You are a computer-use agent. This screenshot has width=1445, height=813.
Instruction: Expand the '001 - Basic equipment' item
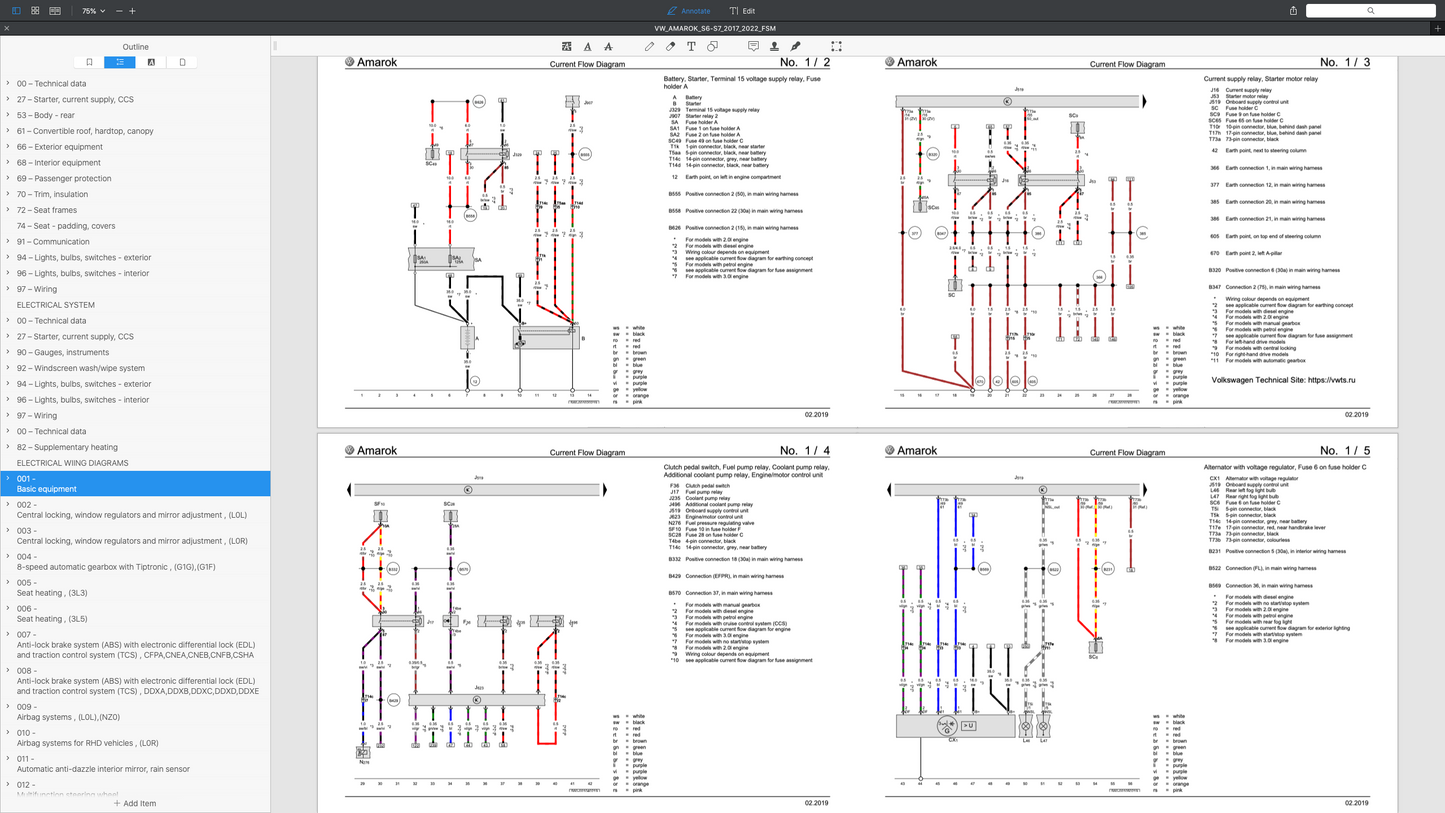(x=8, y=478)
